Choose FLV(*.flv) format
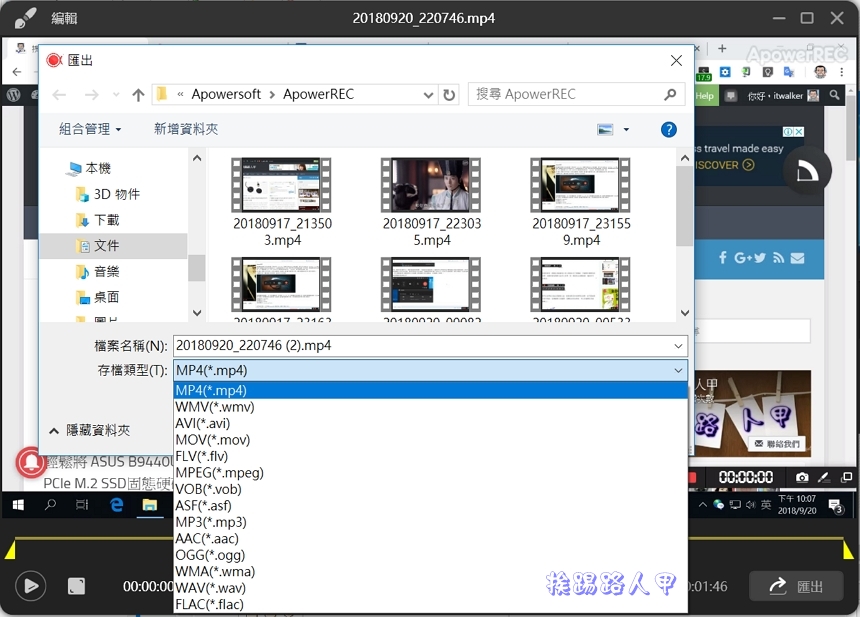 431,456
